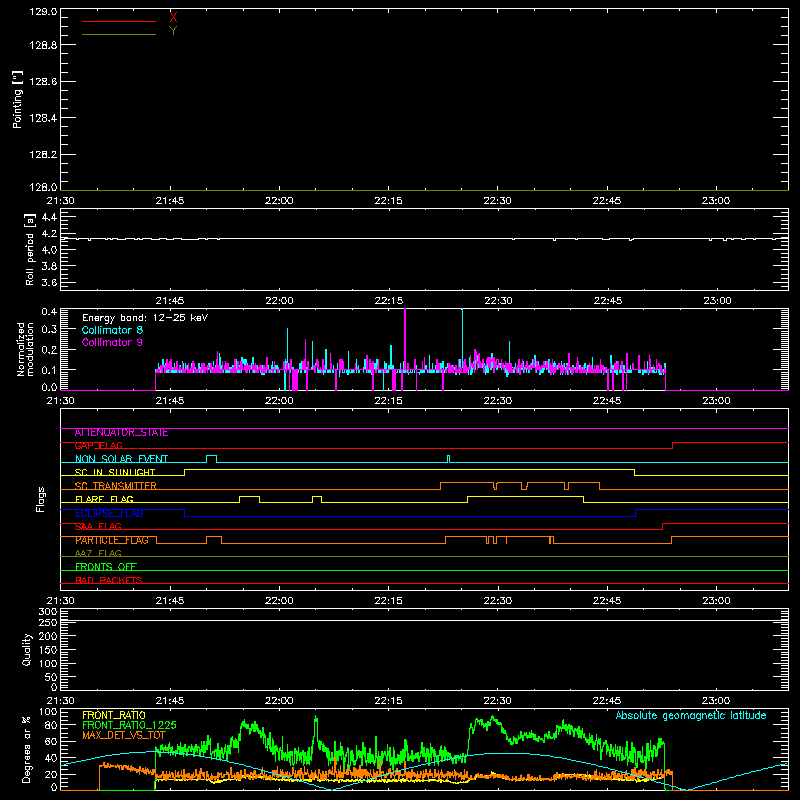Image resolution: width=800 pixels, height=800 pixels.
Task: Click the 60 tick on Degrees axis
Action: [51, 741]
